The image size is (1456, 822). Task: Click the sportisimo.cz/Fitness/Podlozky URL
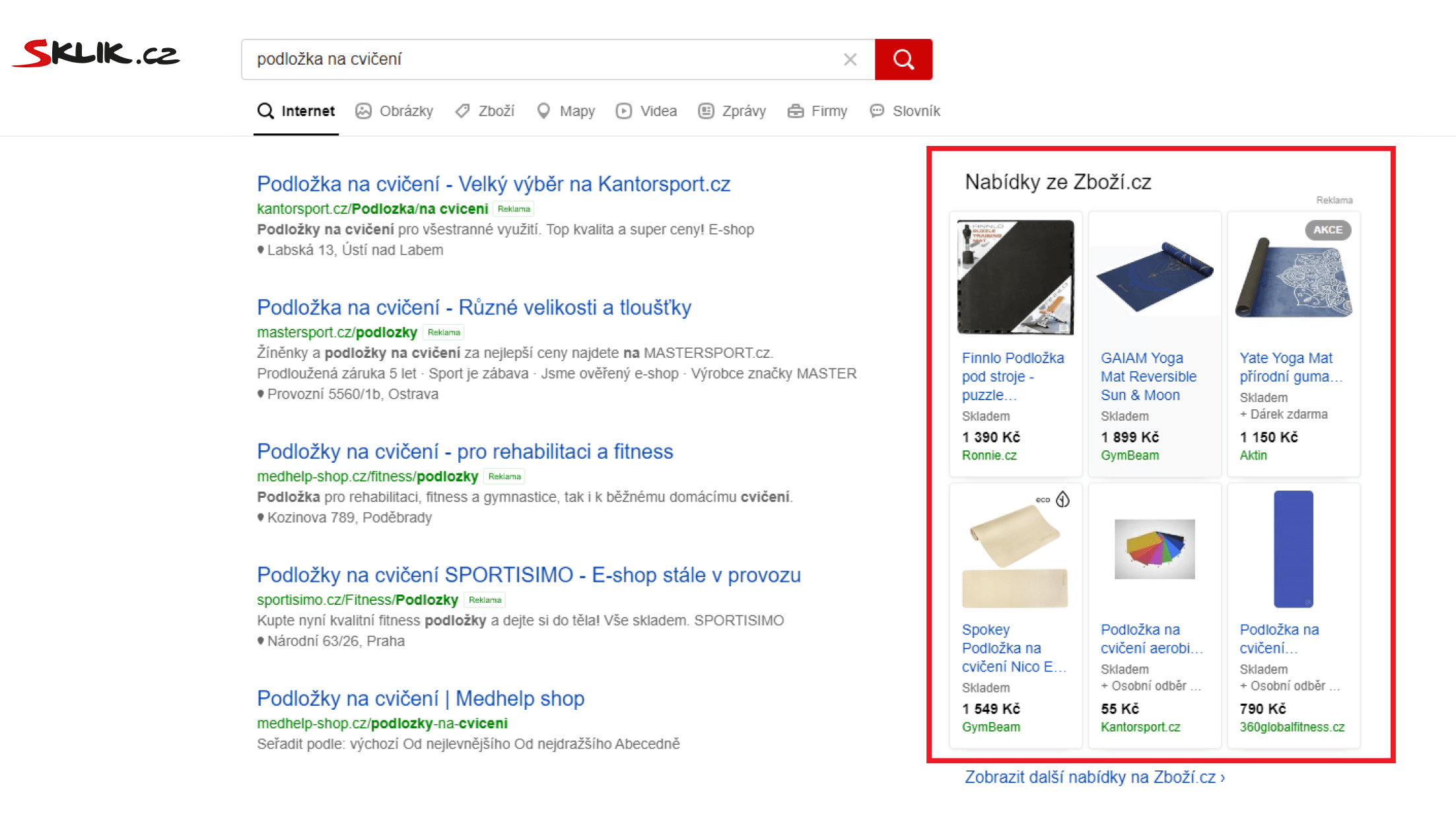(x=357, y=599)
